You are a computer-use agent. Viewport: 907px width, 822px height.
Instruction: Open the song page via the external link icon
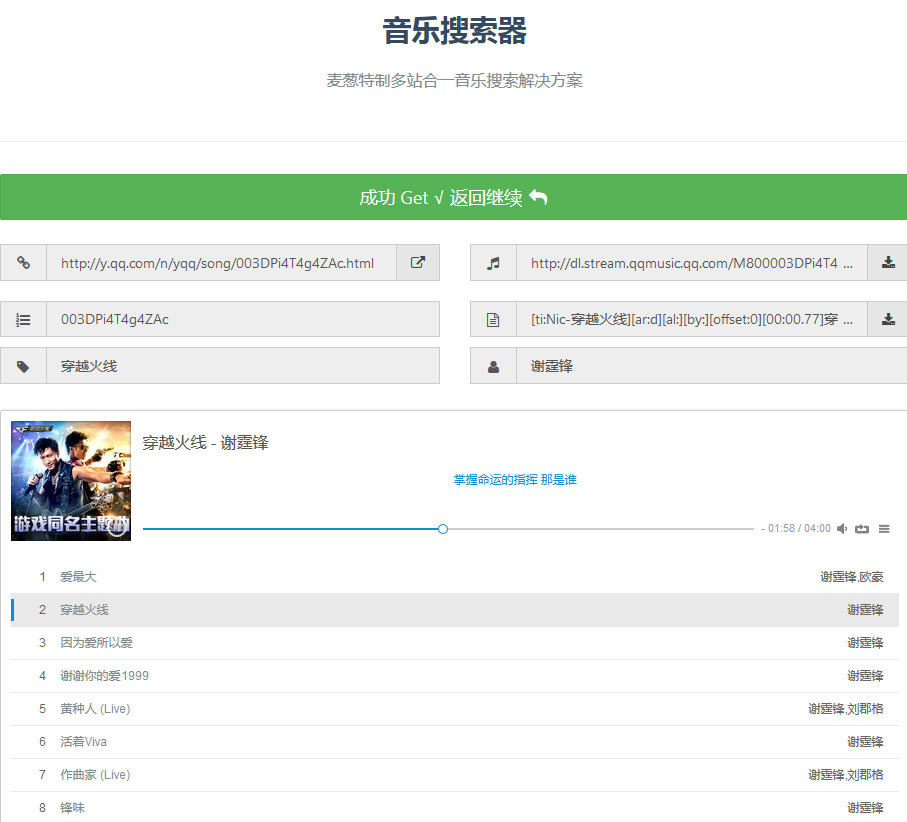[x=418, y=262]
